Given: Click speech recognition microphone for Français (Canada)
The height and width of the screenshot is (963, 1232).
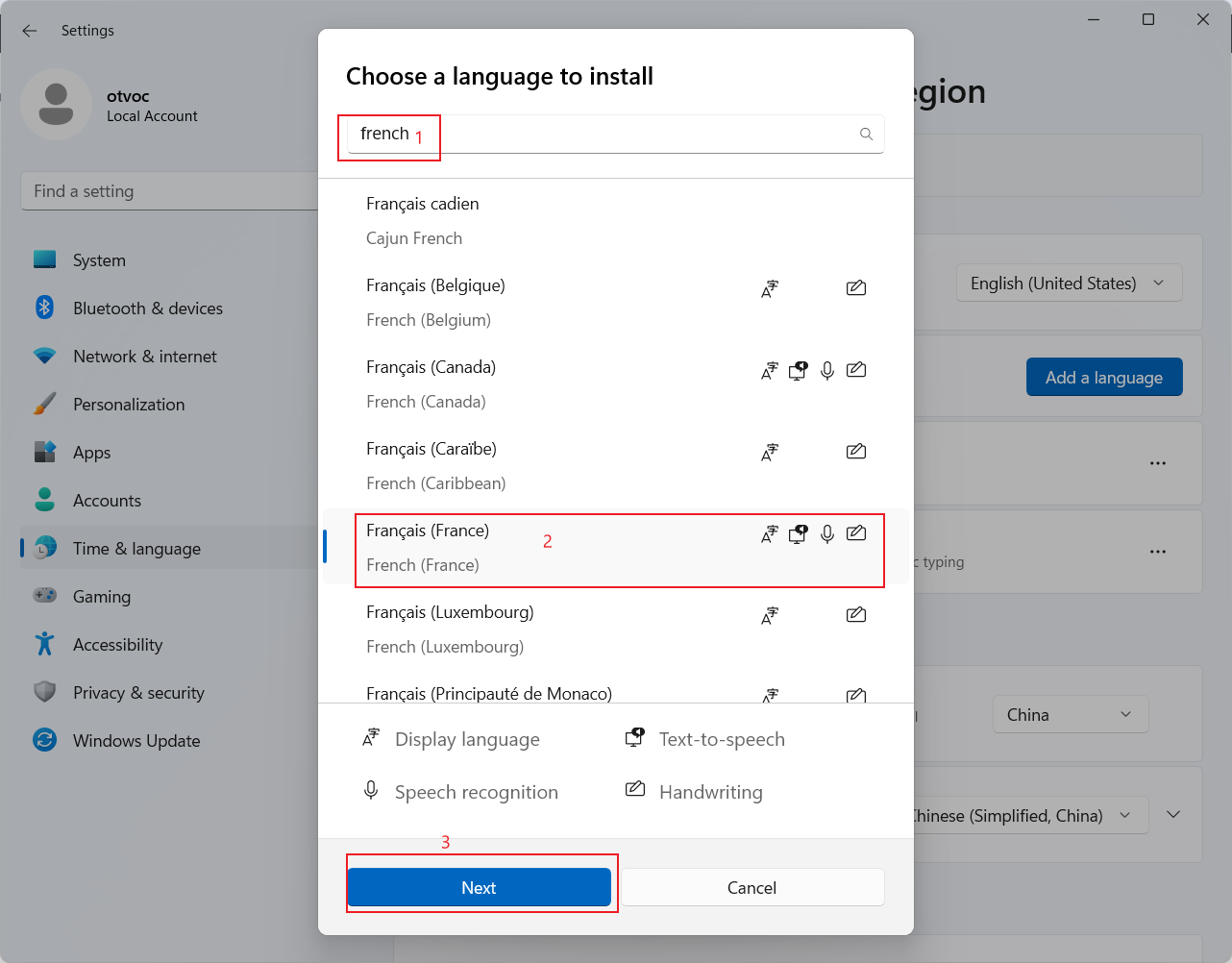Looking at the screenshot, I should (x=827, y=370).
